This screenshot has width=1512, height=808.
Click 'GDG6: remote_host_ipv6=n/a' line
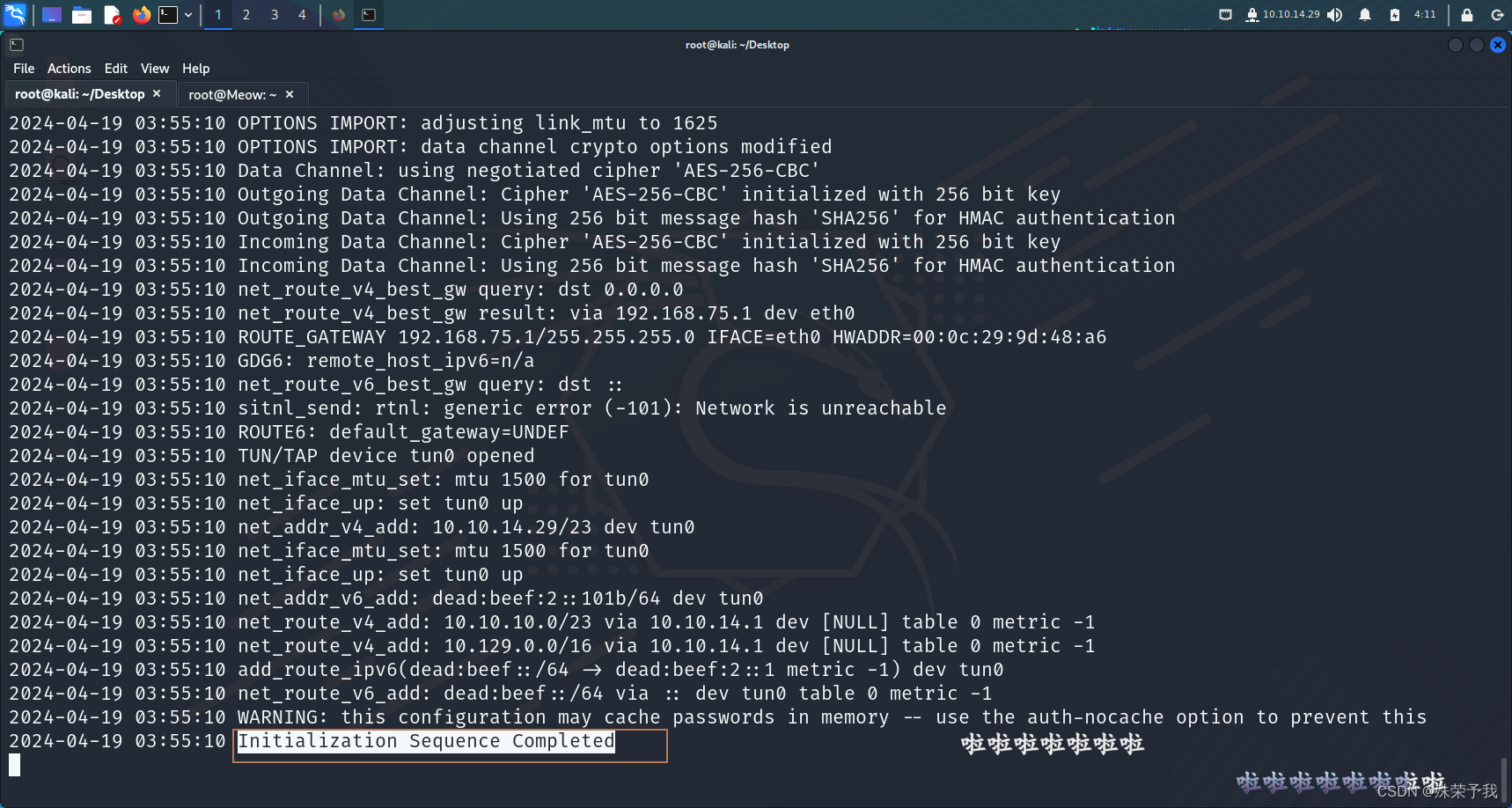pyautogui.click(x=386, y=361)
